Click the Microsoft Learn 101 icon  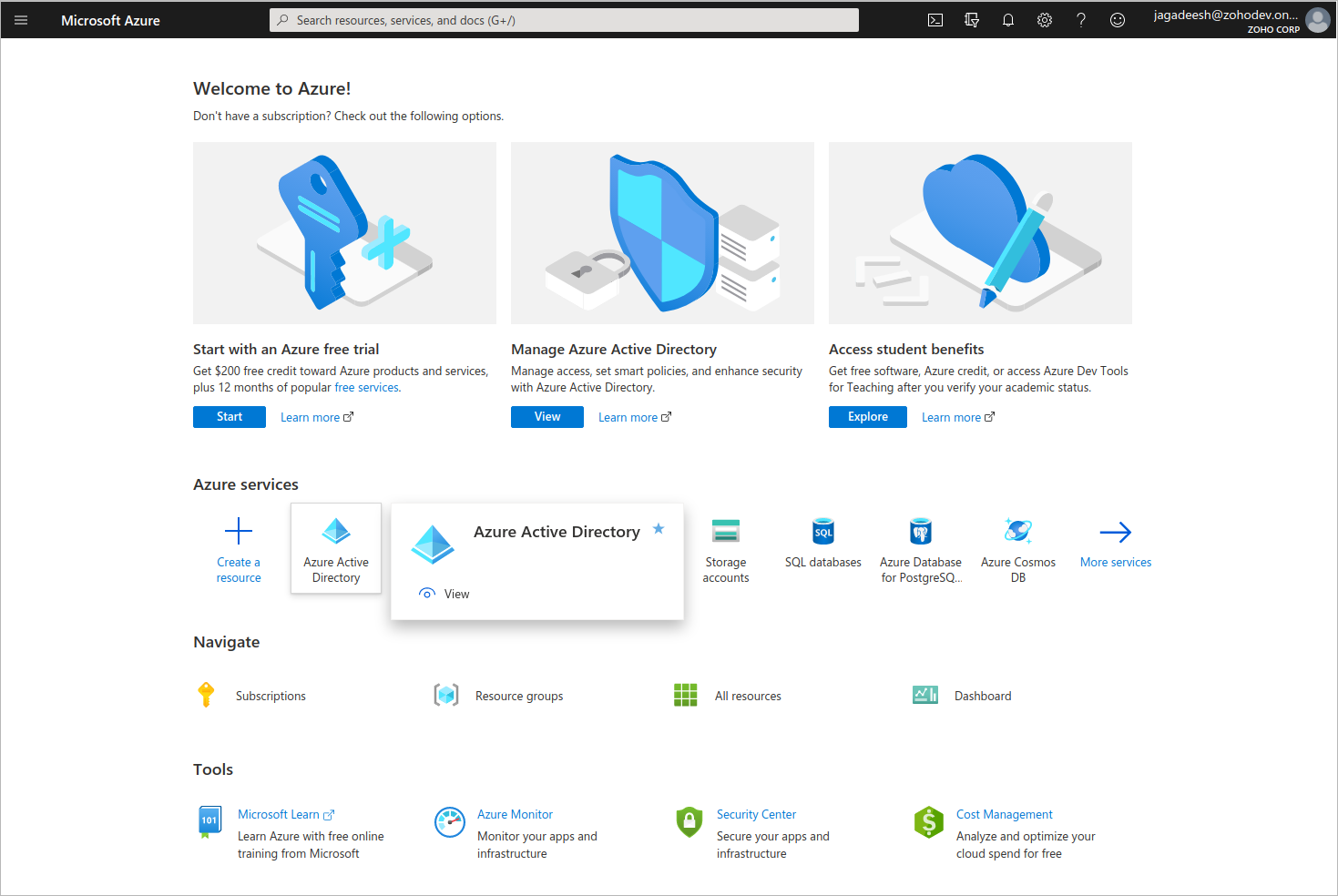coord(209,821)
